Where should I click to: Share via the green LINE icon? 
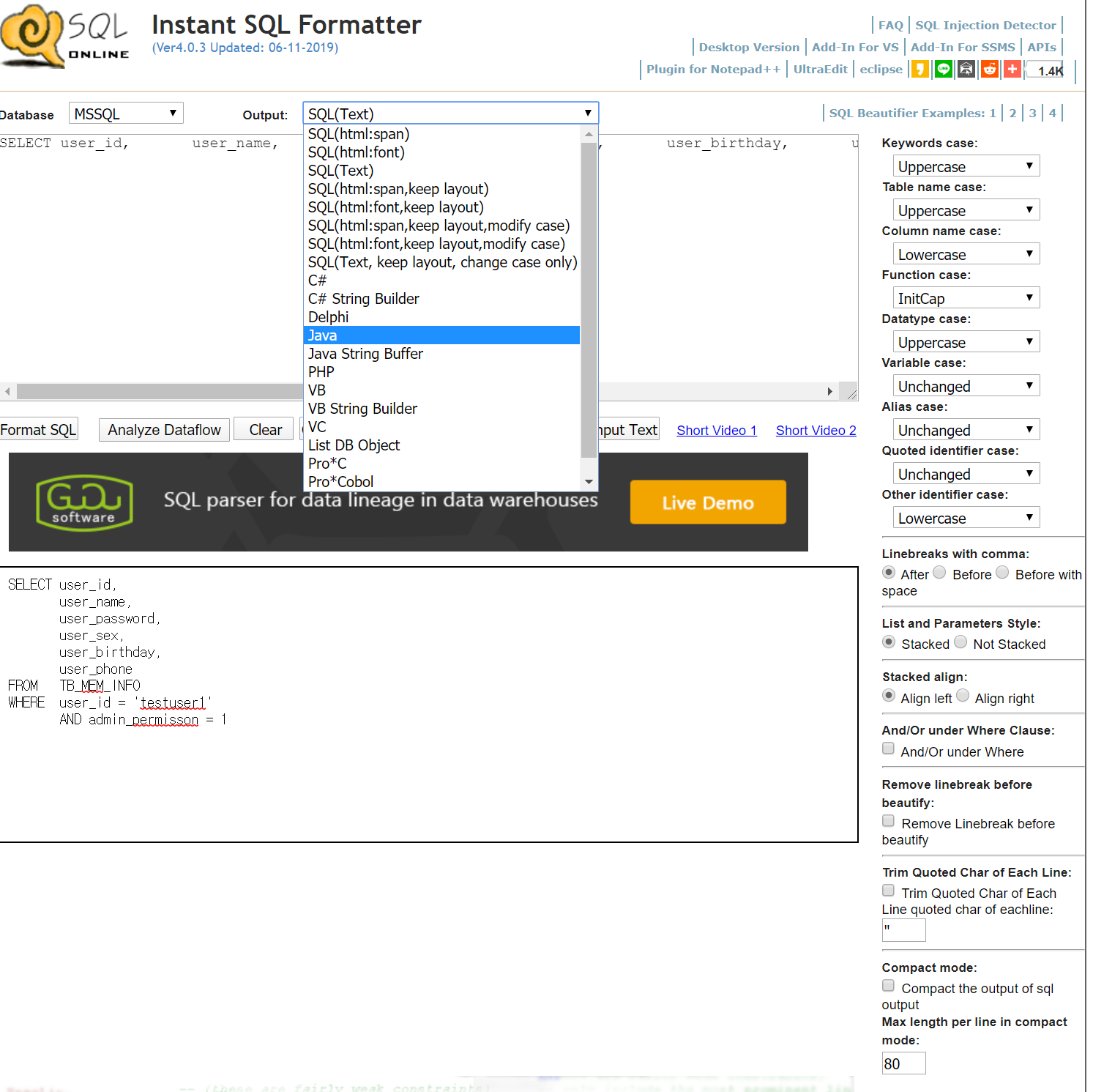click(944, 70)
